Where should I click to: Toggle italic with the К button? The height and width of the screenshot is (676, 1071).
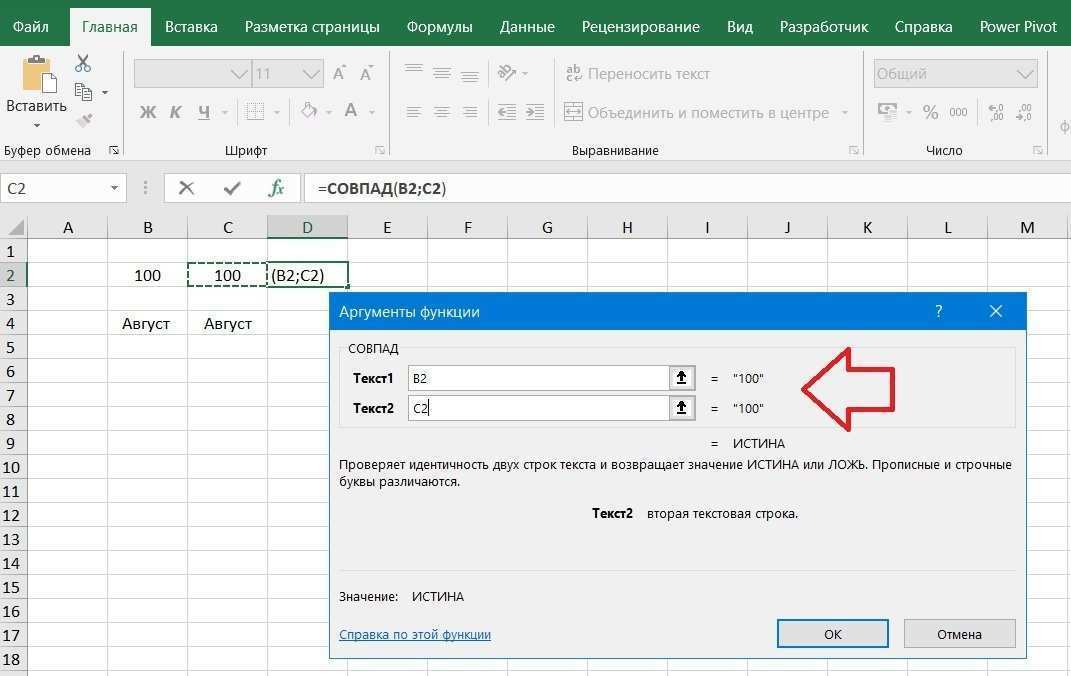pos(177,112)
